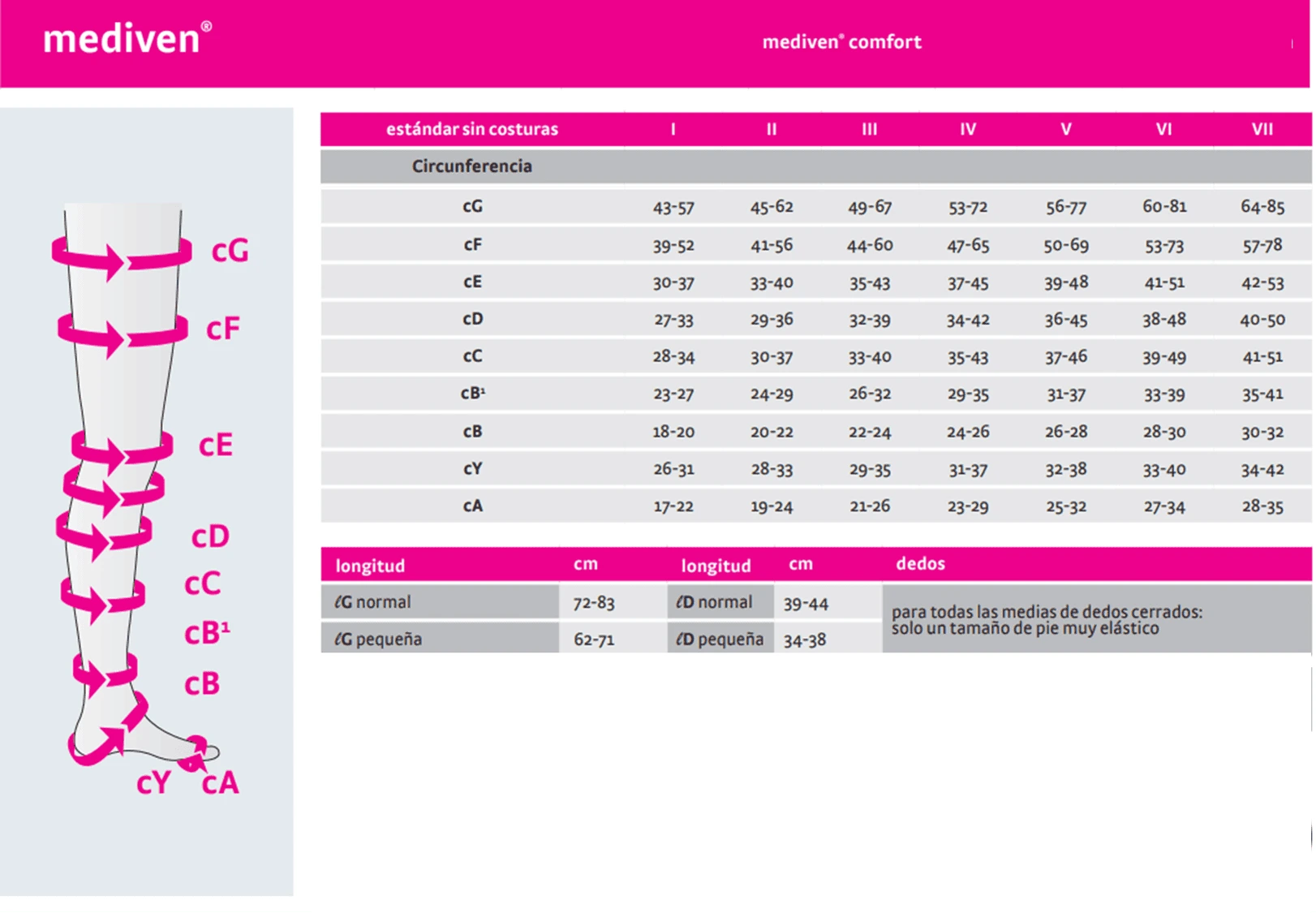This screenshot has width=1316, height=913.
Task: Select cell '23-29' in the cA row
Action: [968, 506]
